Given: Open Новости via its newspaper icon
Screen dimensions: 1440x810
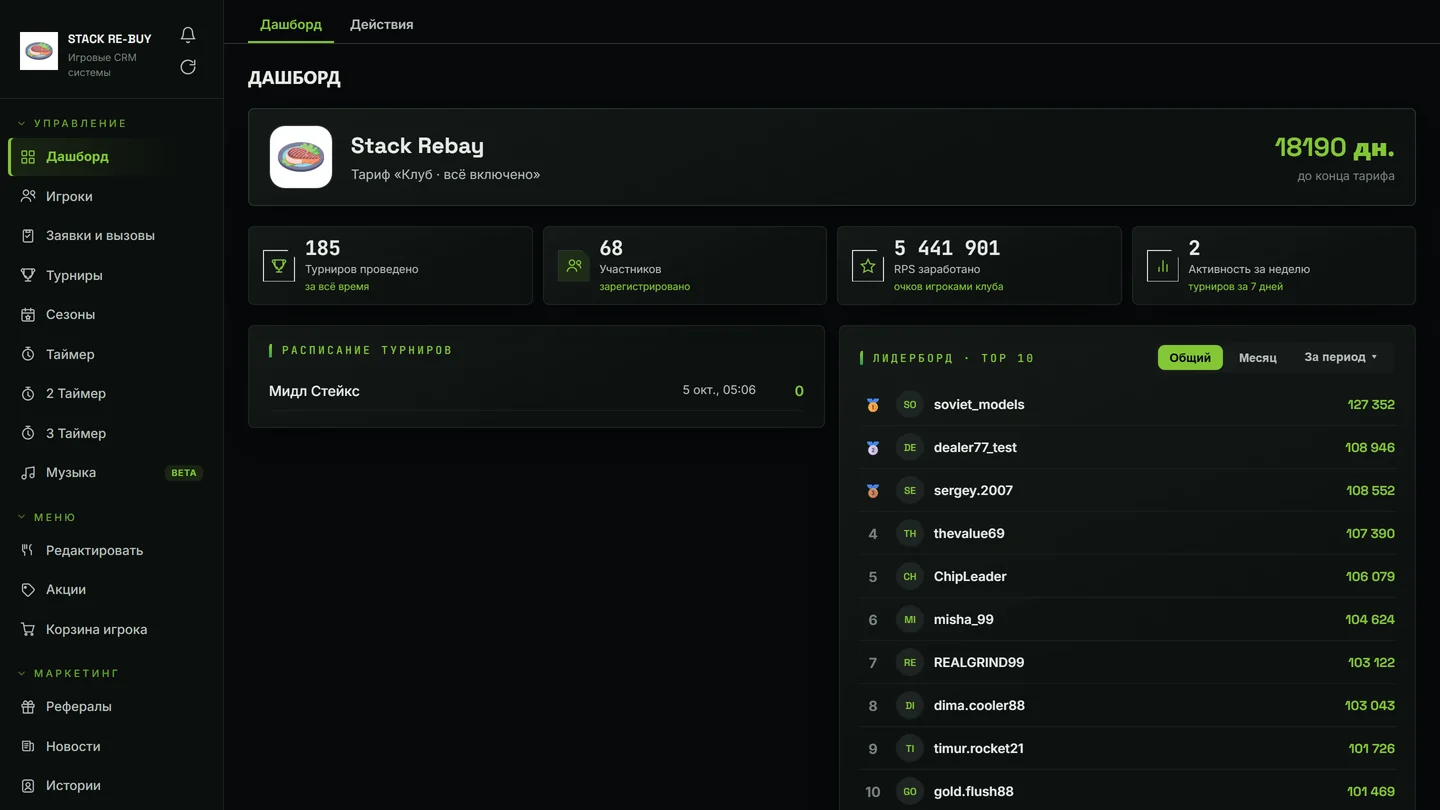Looking at the screenshot, I should [x=28, y=746].
